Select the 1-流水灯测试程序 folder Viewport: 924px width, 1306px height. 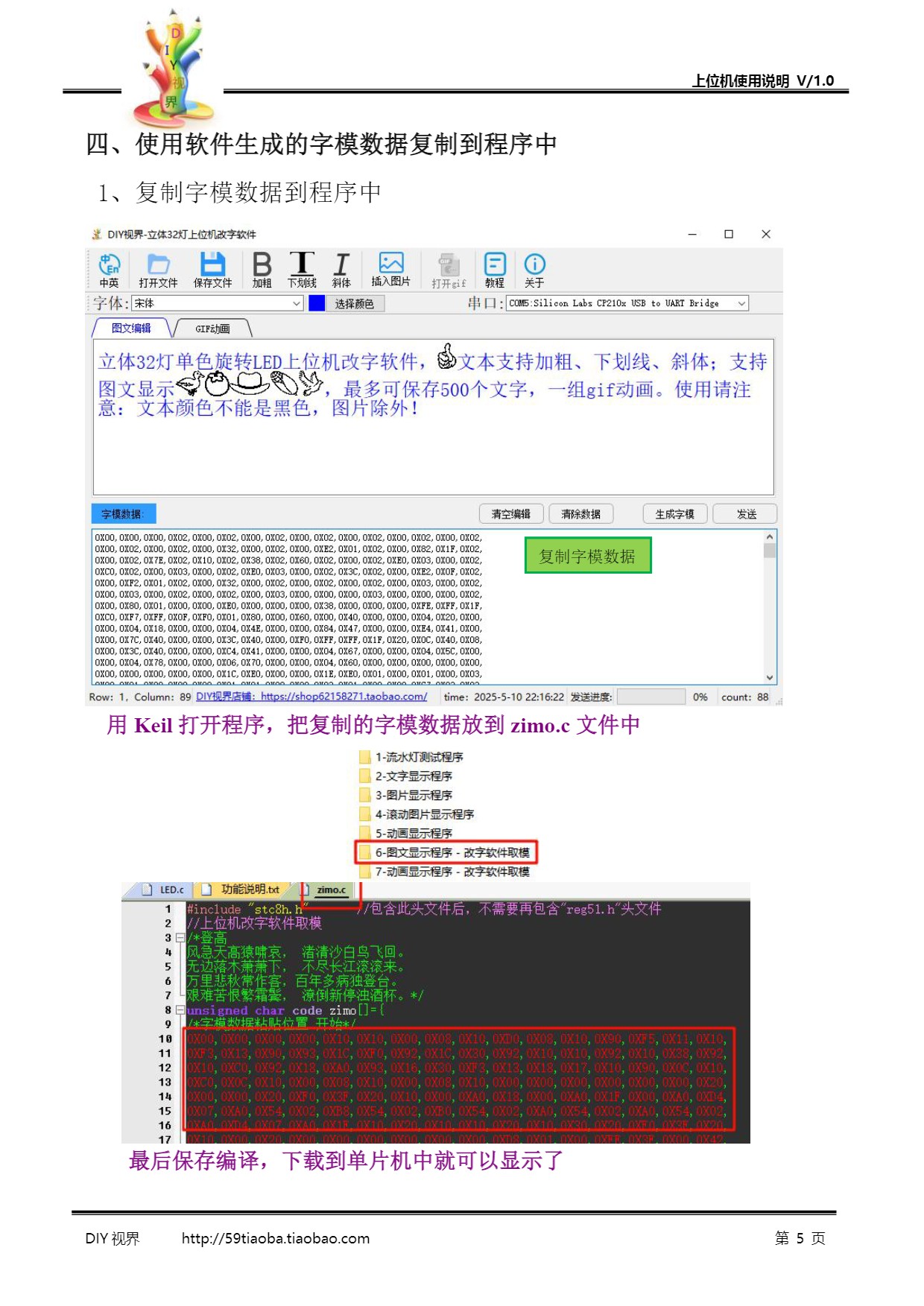coord(411,757)
